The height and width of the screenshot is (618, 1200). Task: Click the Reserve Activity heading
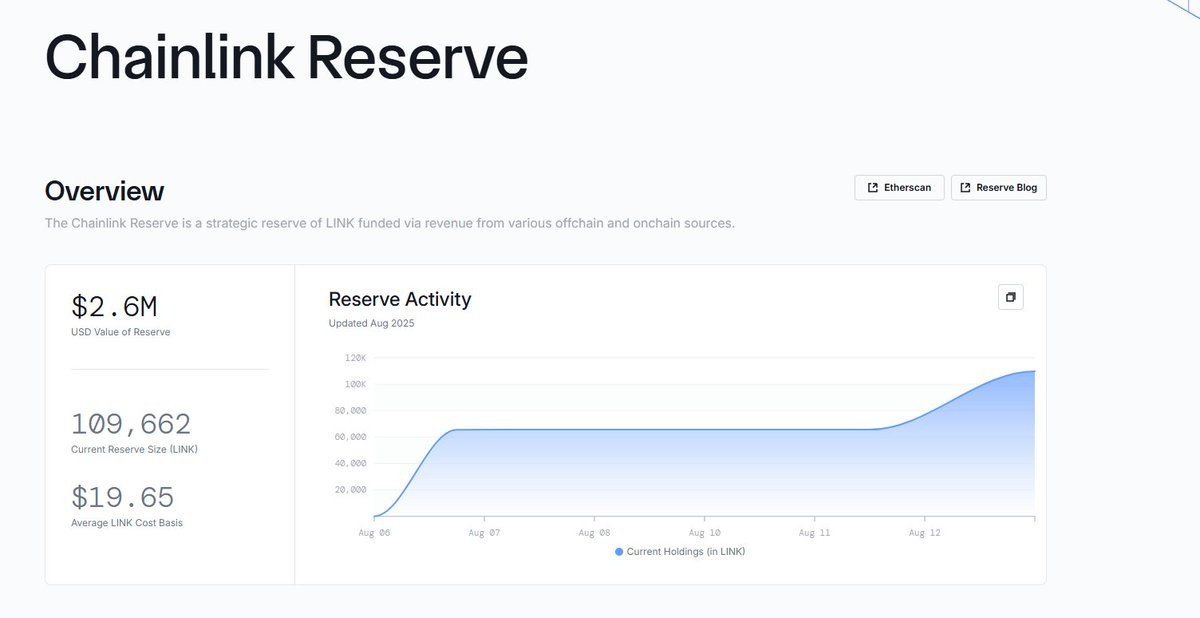[400, 299]
